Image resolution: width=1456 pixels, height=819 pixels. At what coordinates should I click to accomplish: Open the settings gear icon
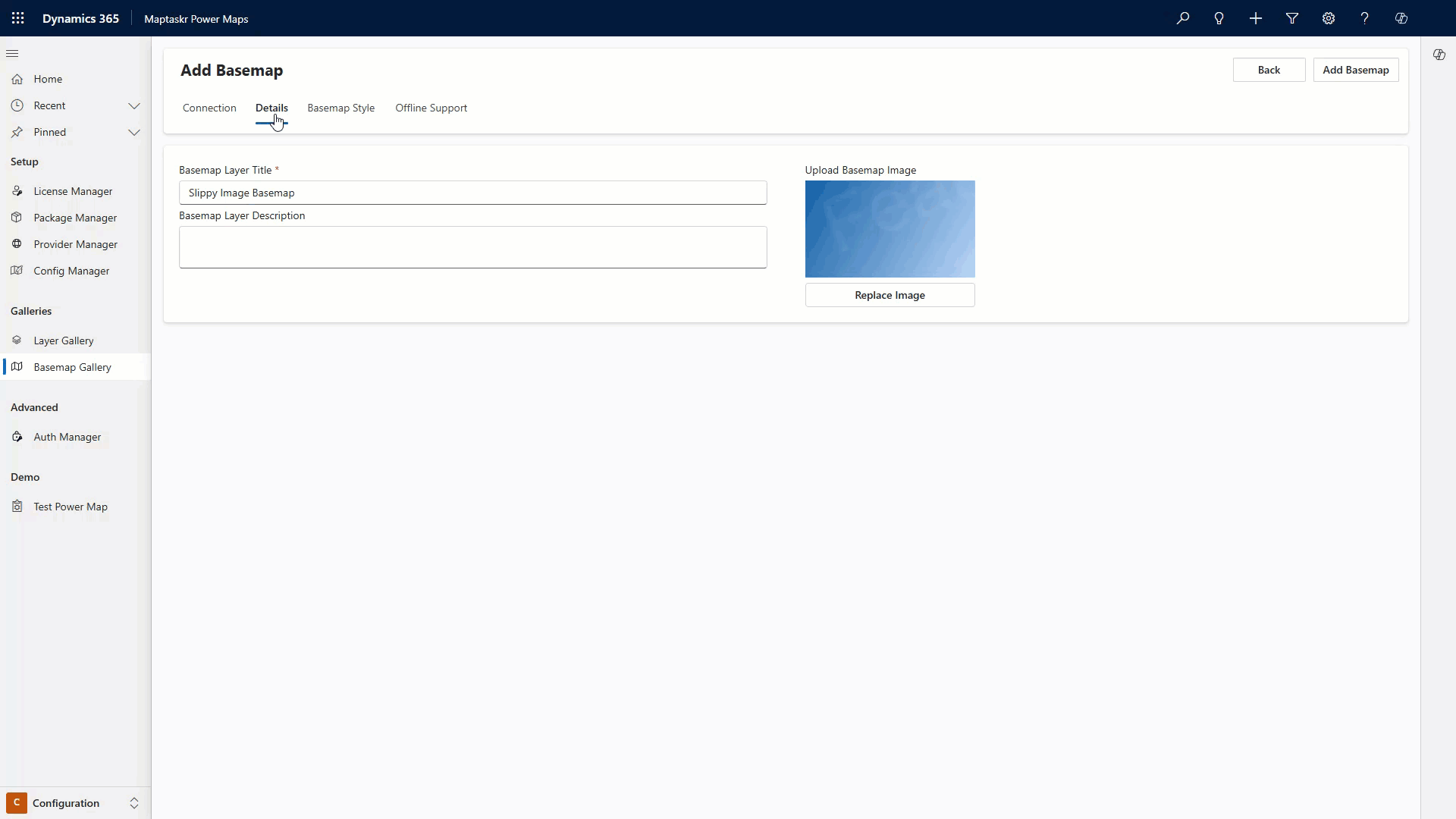click(1329, 18)
